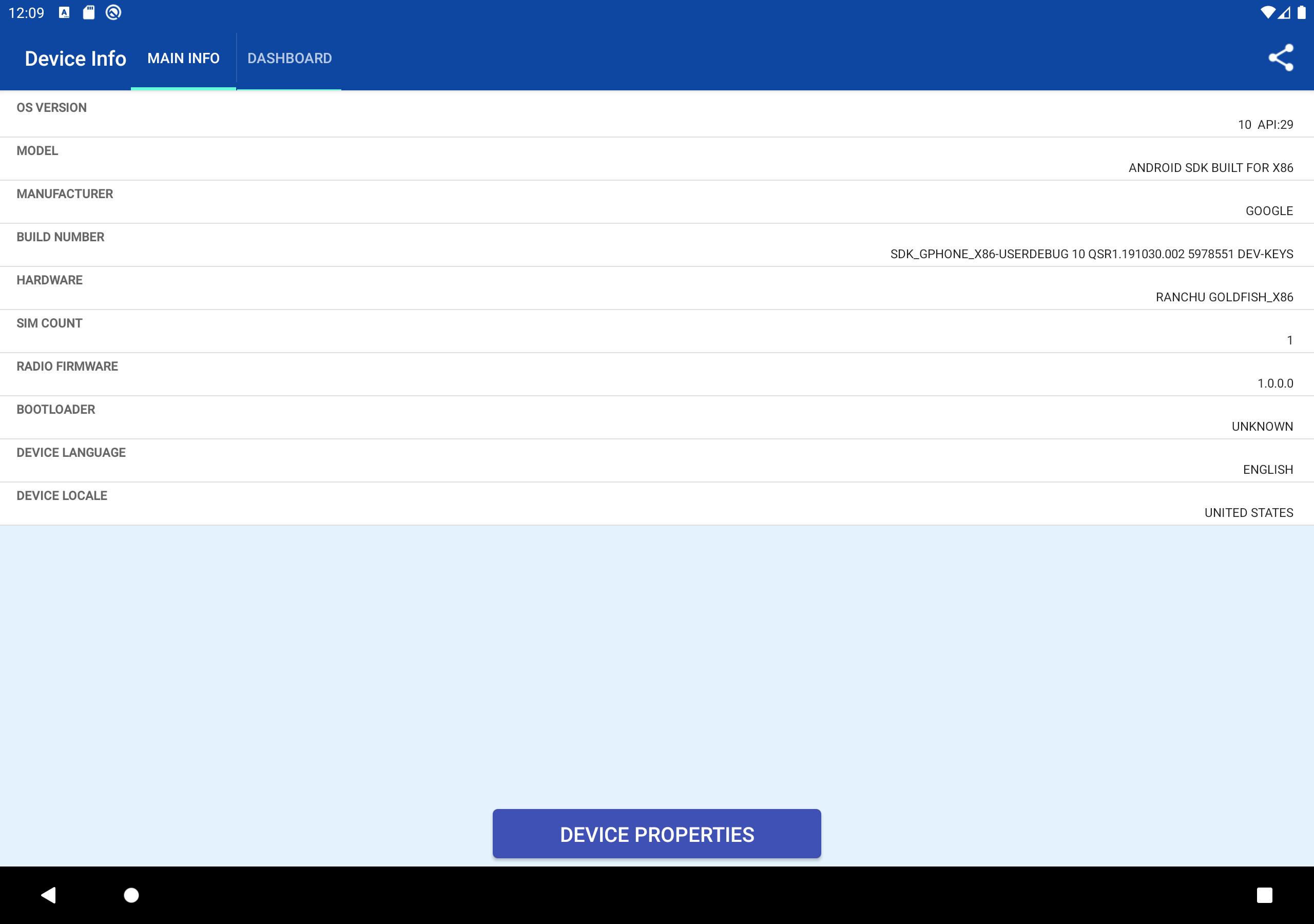Select the UNITED STATES locale value
Image resolution: width=1314 pixels, height=924 pixels.
1249,513
